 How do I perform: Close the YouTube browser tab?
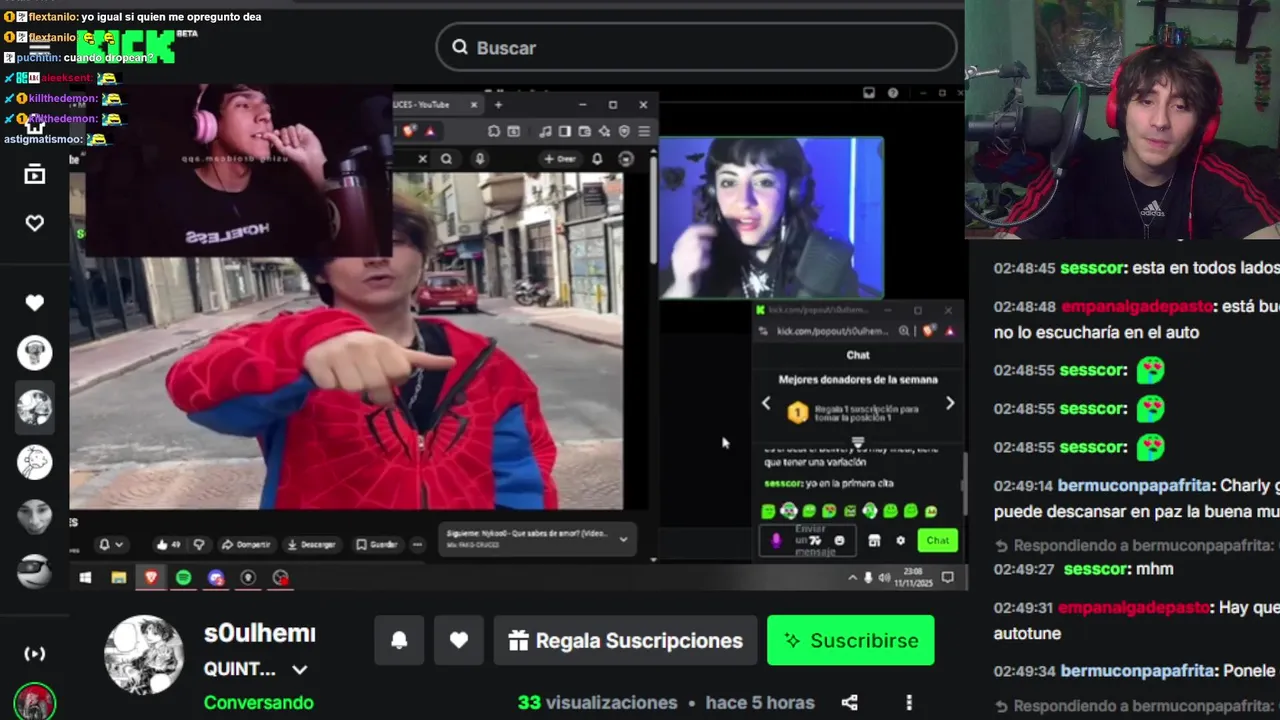(x=474, y=104)
